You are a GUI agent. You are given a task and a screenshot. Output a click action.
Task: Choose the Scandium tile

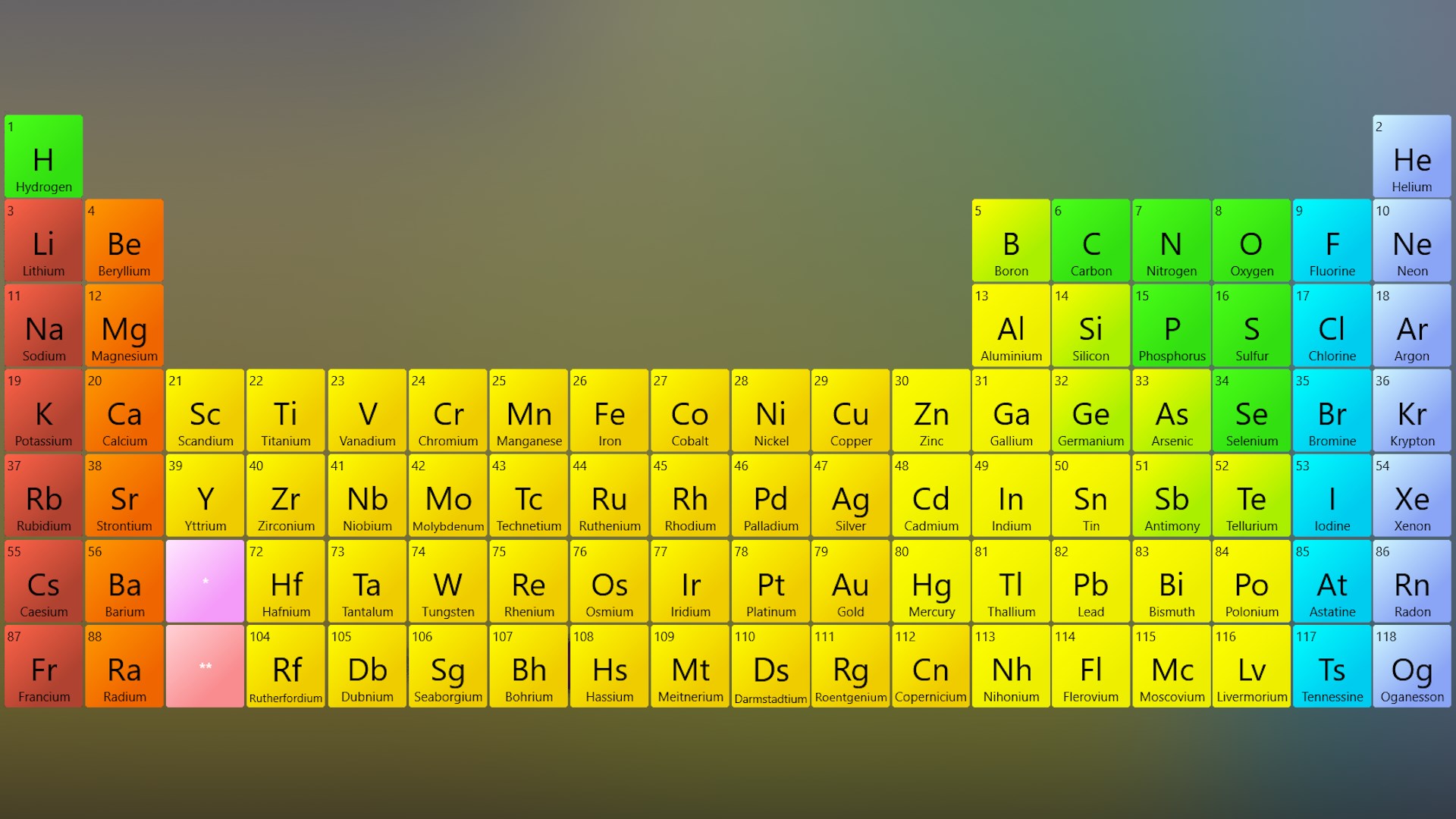coord(205,411)
